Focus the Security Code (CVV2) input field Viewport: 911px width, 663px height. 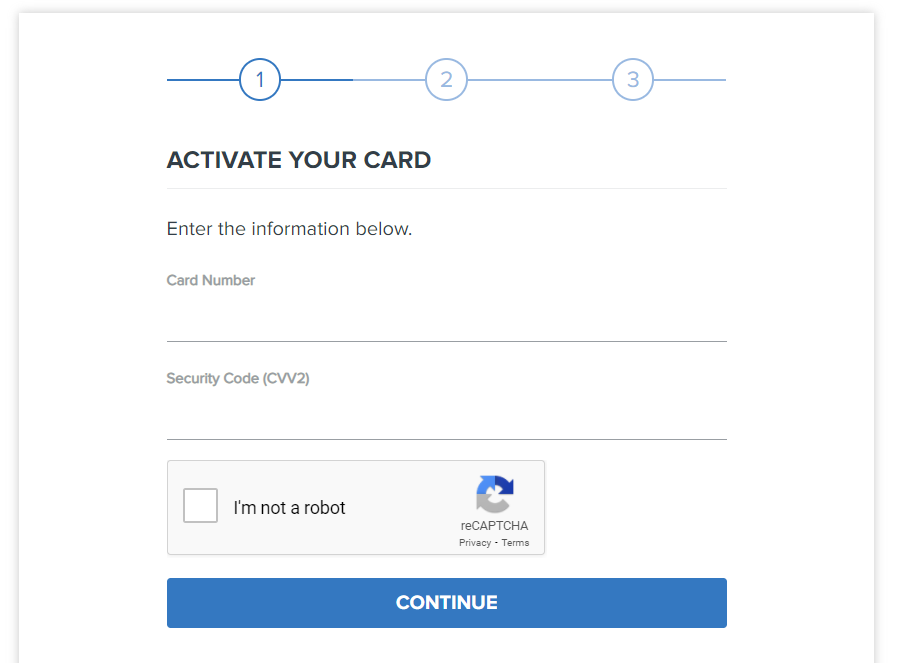pyautogui.click(x=446, y=418)
